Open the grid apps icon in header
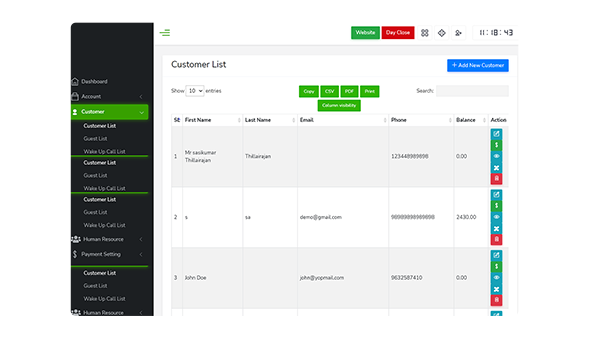The height and width of the screenshot is (360, 590). coord(424,33)
